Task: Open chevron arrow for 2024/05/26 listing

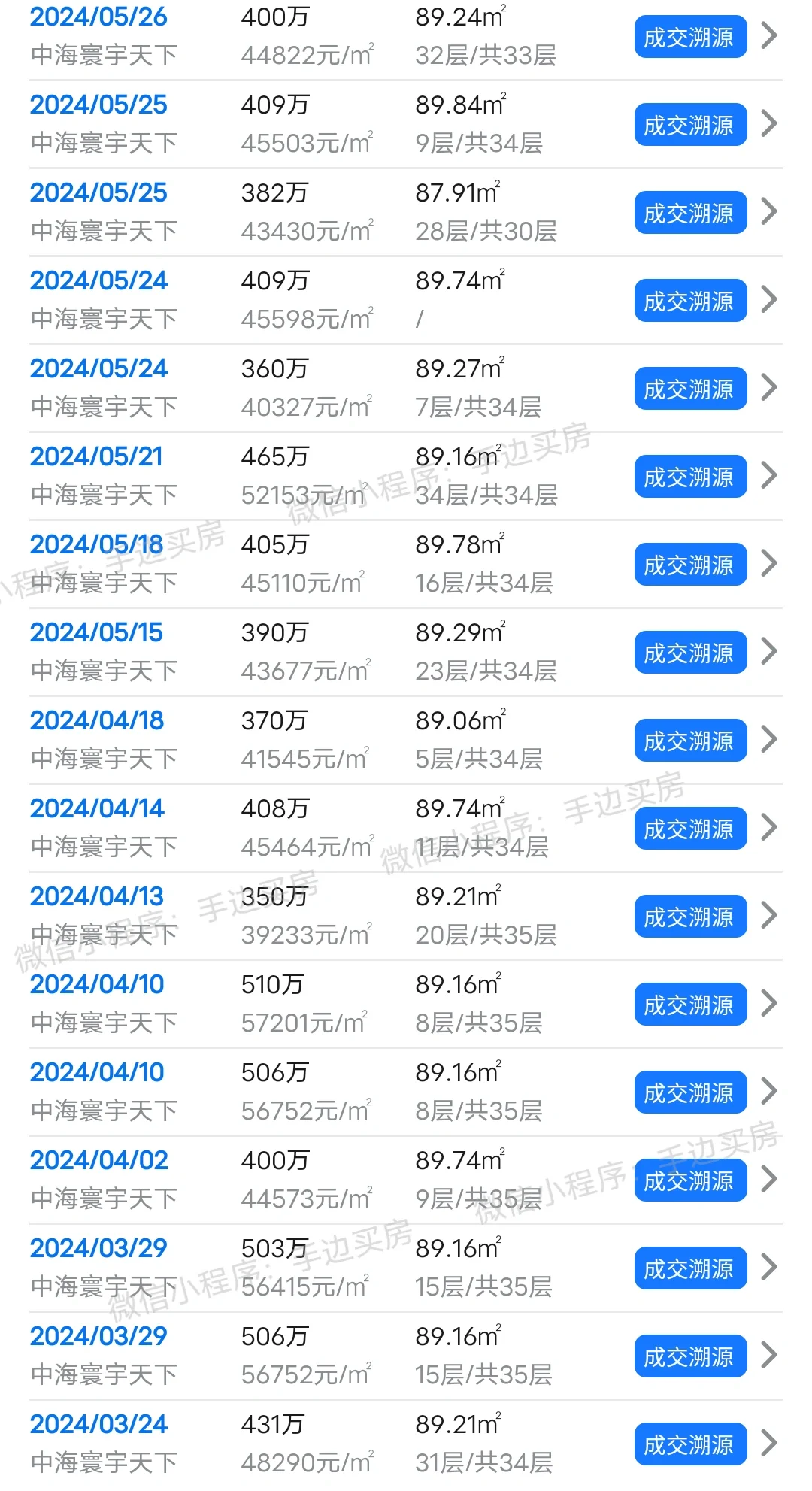Action: coord(768,35)
